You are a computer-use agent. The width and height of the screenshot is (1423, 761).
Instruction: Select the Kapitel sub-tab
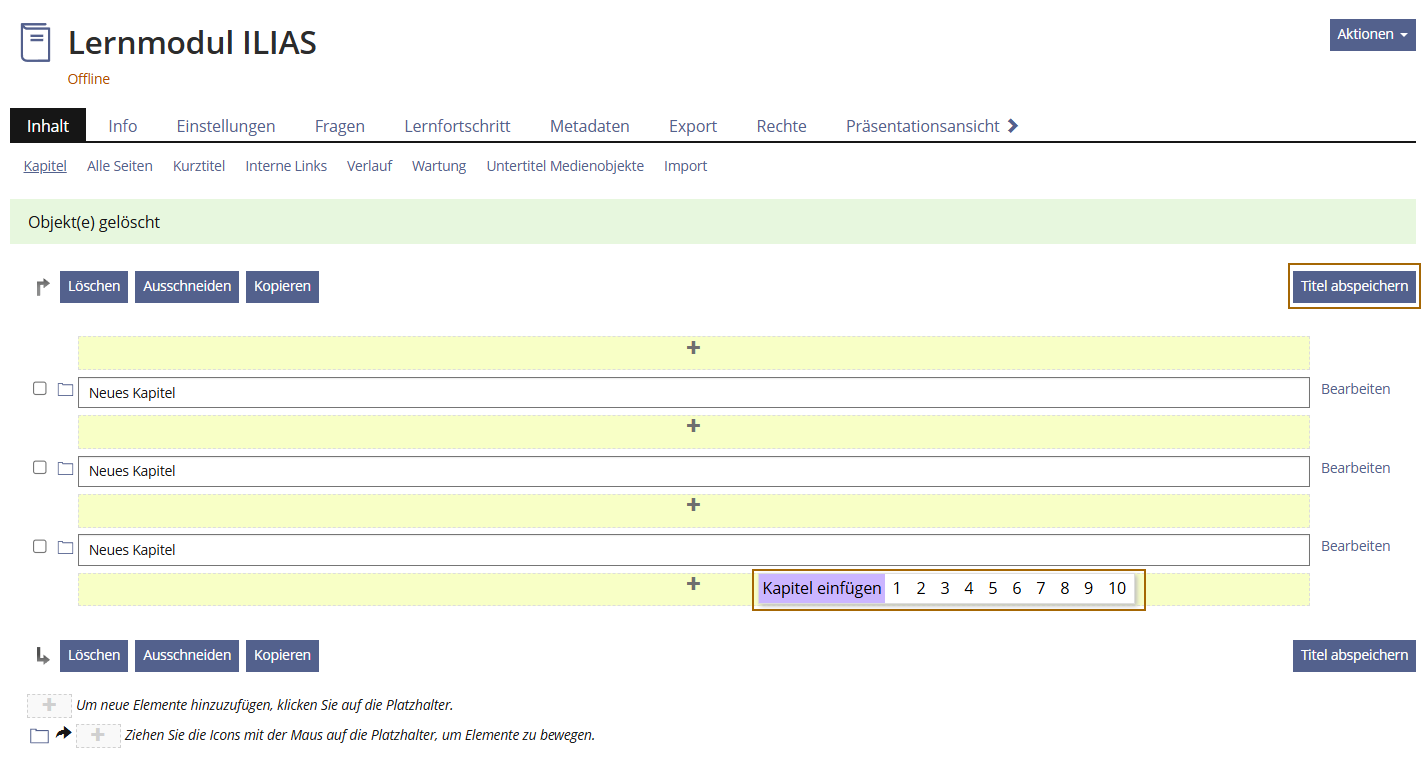pos(45,166)
